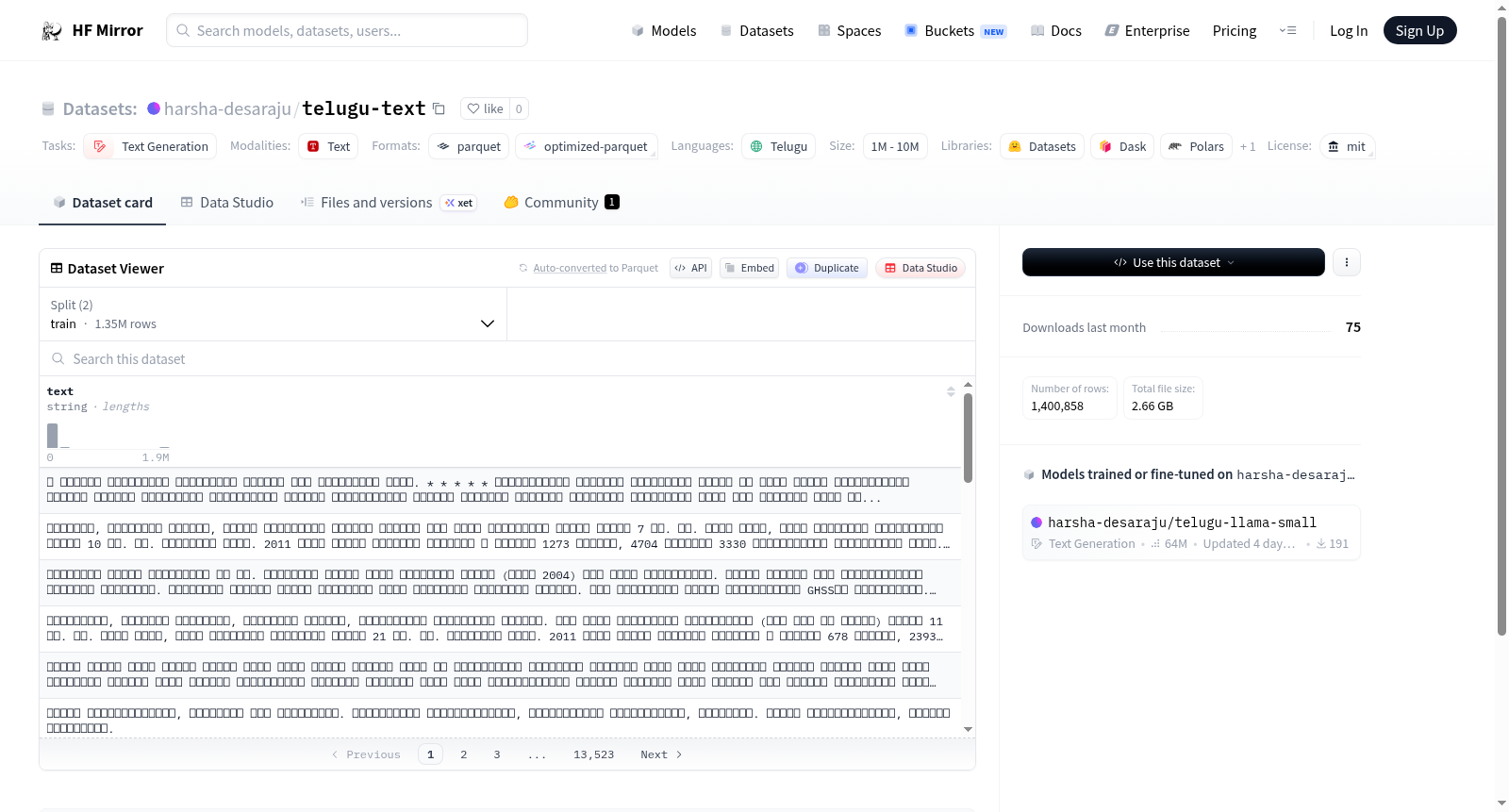Open the Enterprise navigation link
The image size is (1509, 812).
click(1147, 30)
